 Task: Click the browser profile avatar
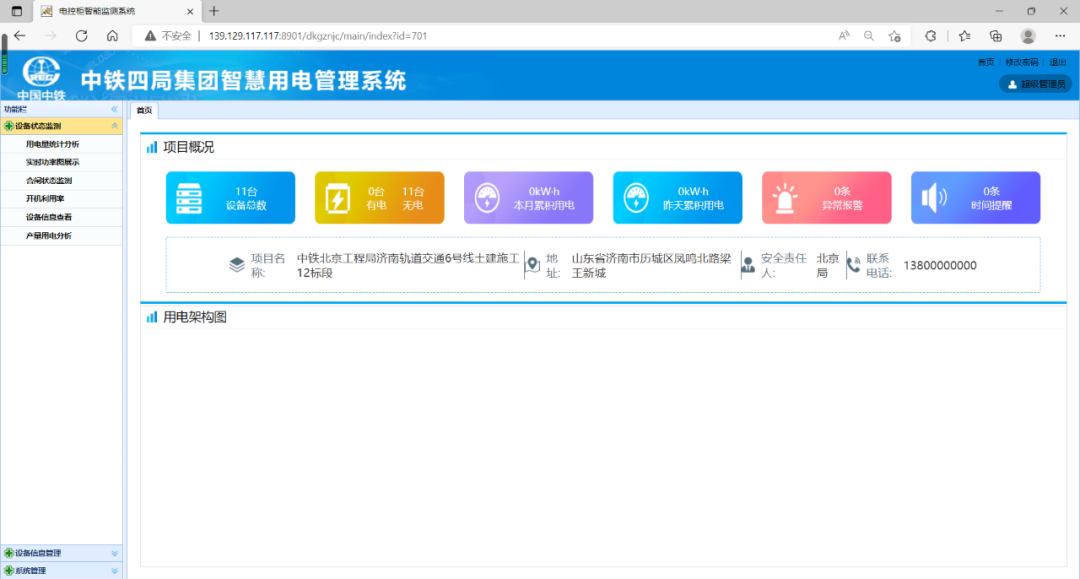1028,36
